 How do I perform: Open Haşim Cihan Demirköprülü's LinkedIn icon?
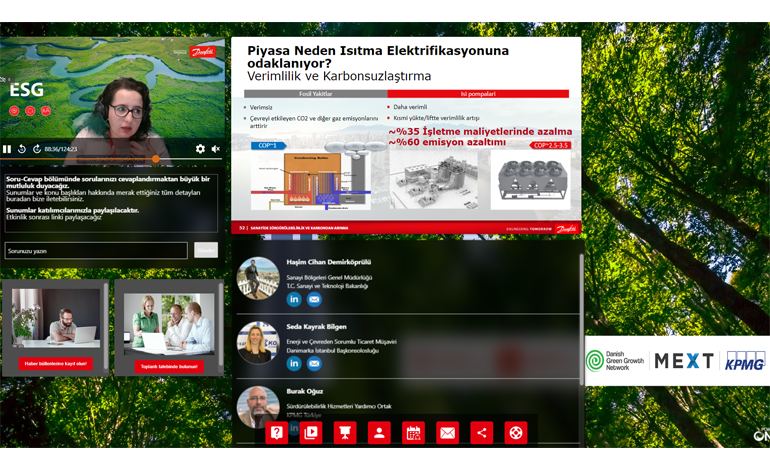[294, 299]
